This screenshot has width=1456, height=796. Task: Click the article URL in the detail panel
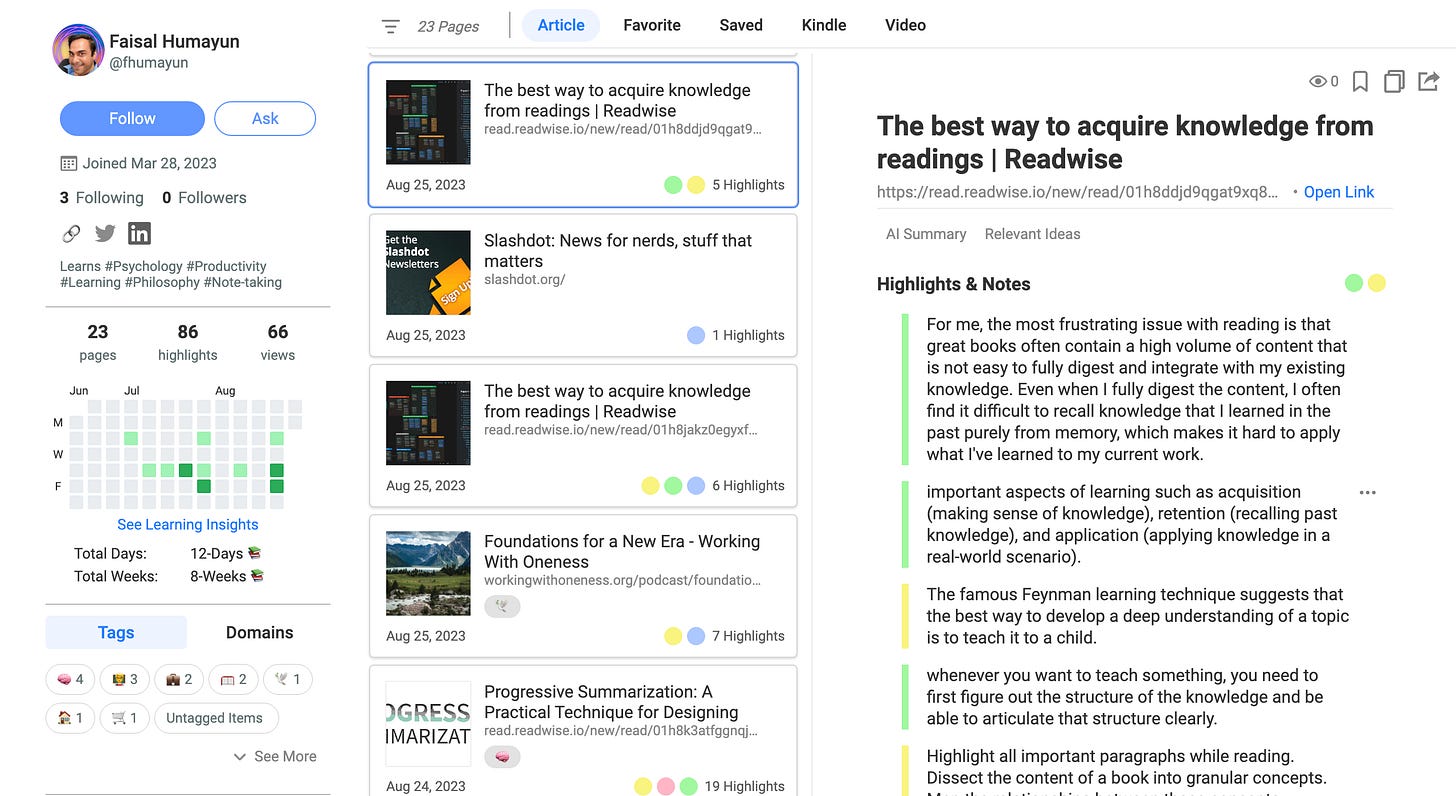pos(1077,193)
